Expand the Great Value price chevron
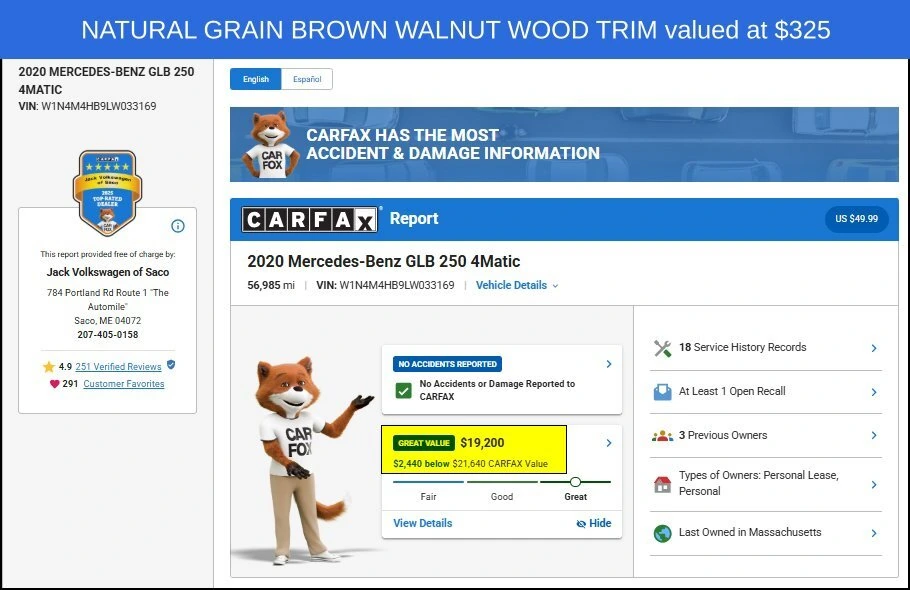Screen dimensions: 910x590 (609, 443)
